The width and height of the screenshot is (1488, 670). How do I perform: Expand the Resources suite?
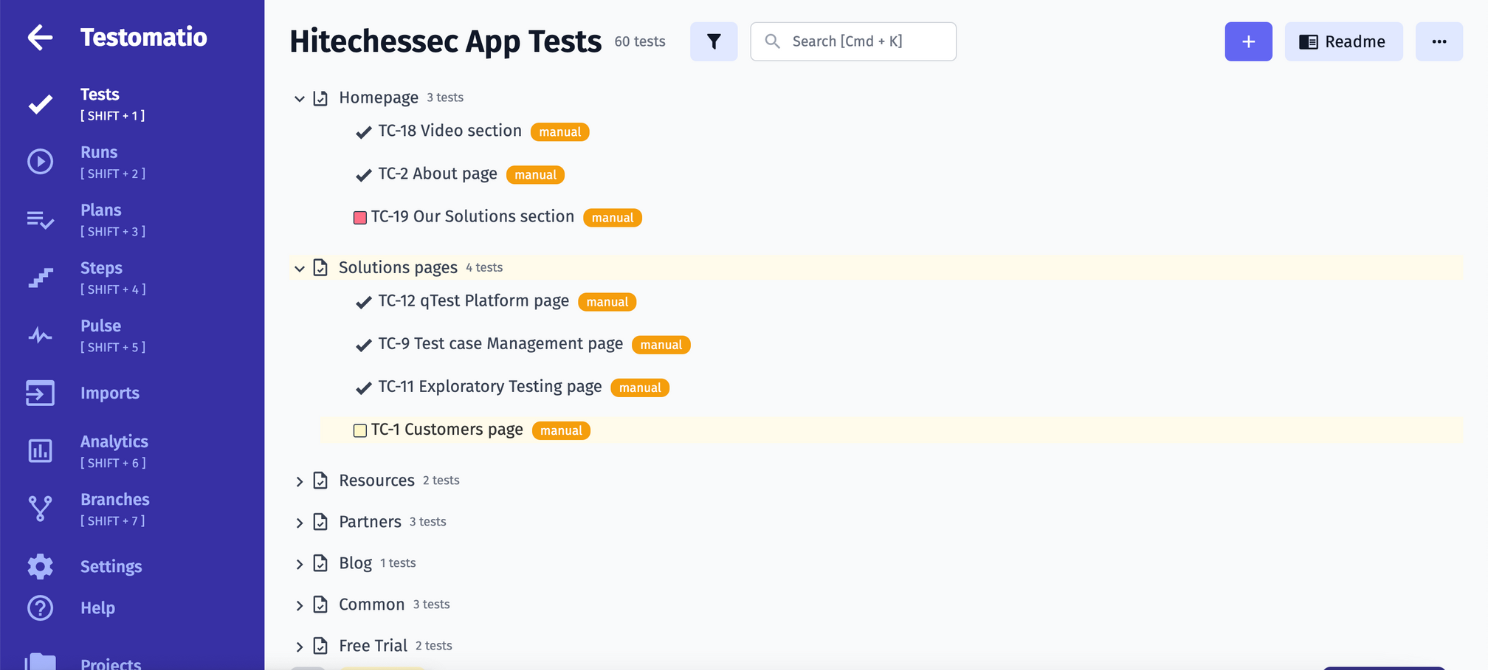(x=299, y=480)
